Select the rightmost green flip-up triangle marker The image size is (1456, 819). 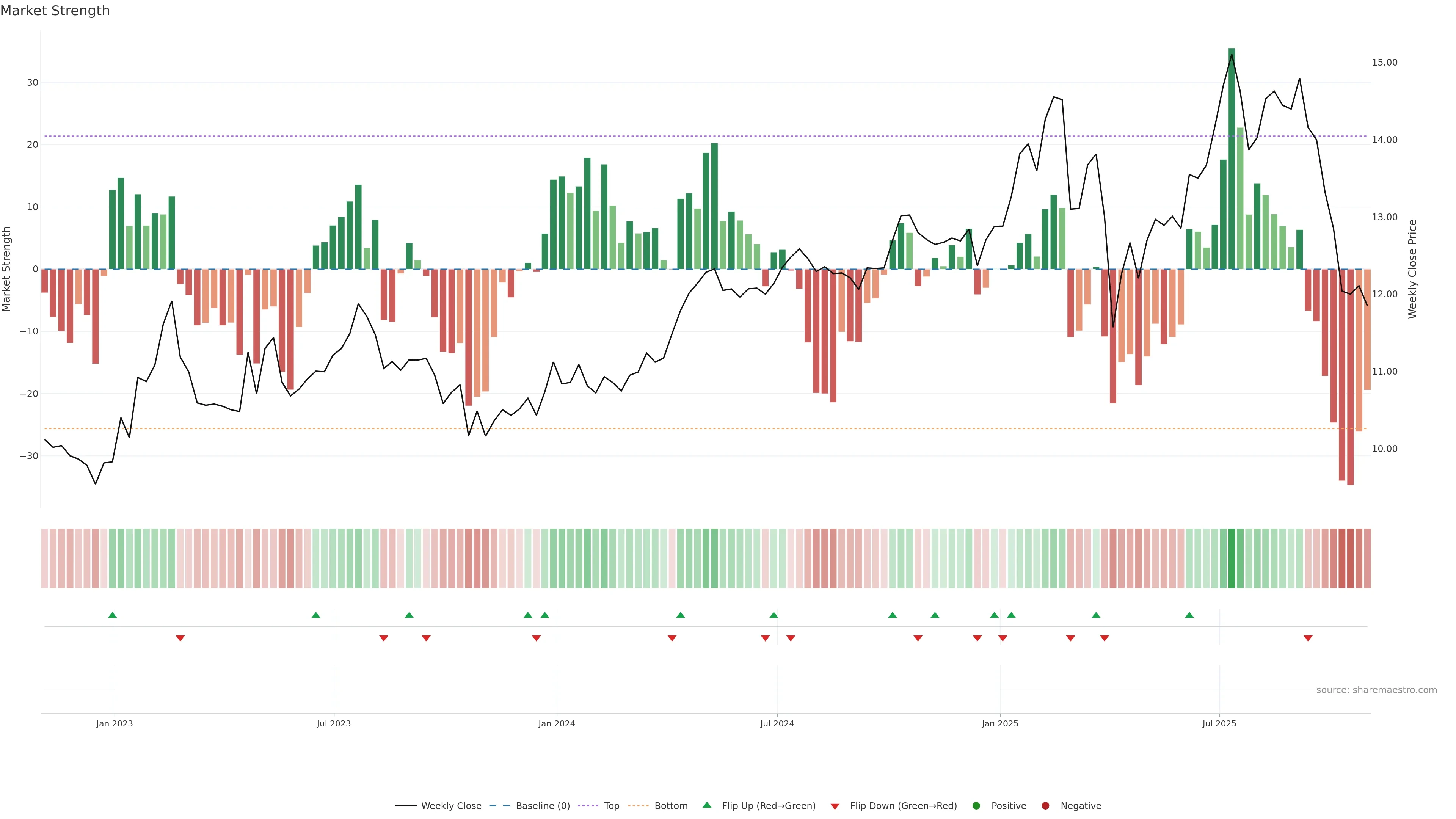point(1189,615)
